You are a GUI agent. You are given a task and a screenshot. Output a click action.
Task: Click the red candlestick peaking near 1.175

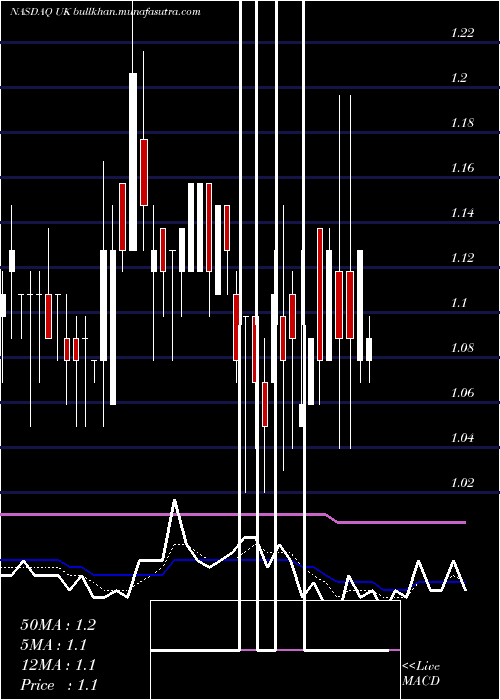point(144,172)
